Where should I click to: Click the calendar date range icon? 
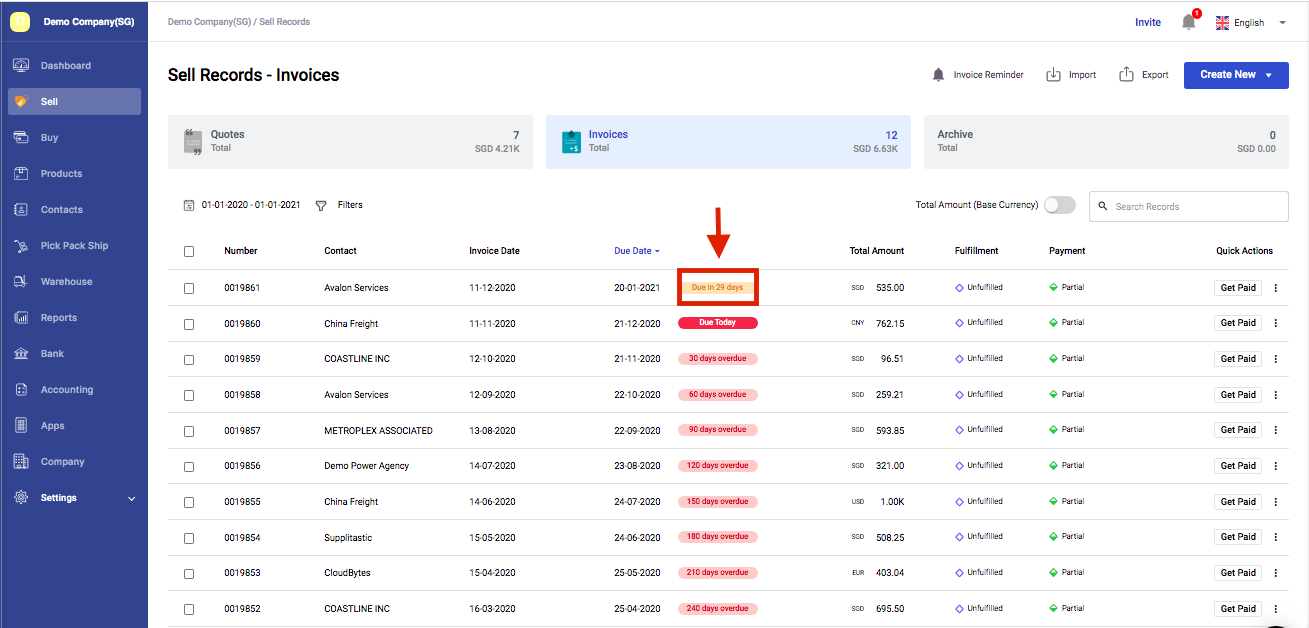point(188,205)
